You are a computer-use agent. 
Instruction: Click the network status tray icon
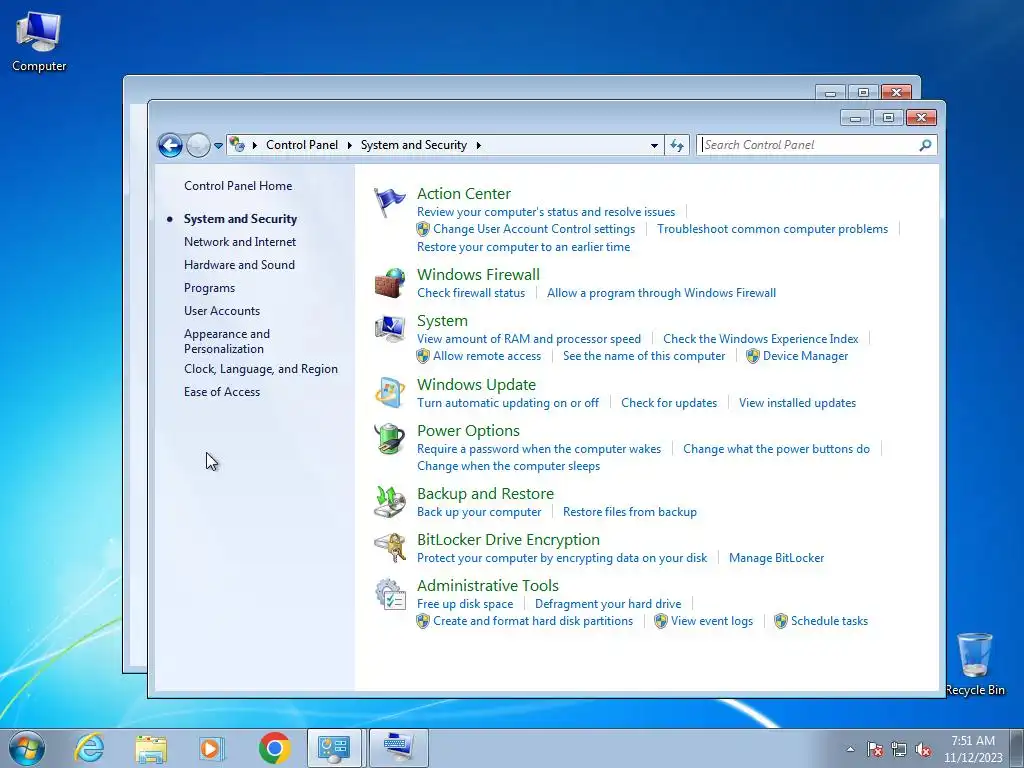point(899,749)
